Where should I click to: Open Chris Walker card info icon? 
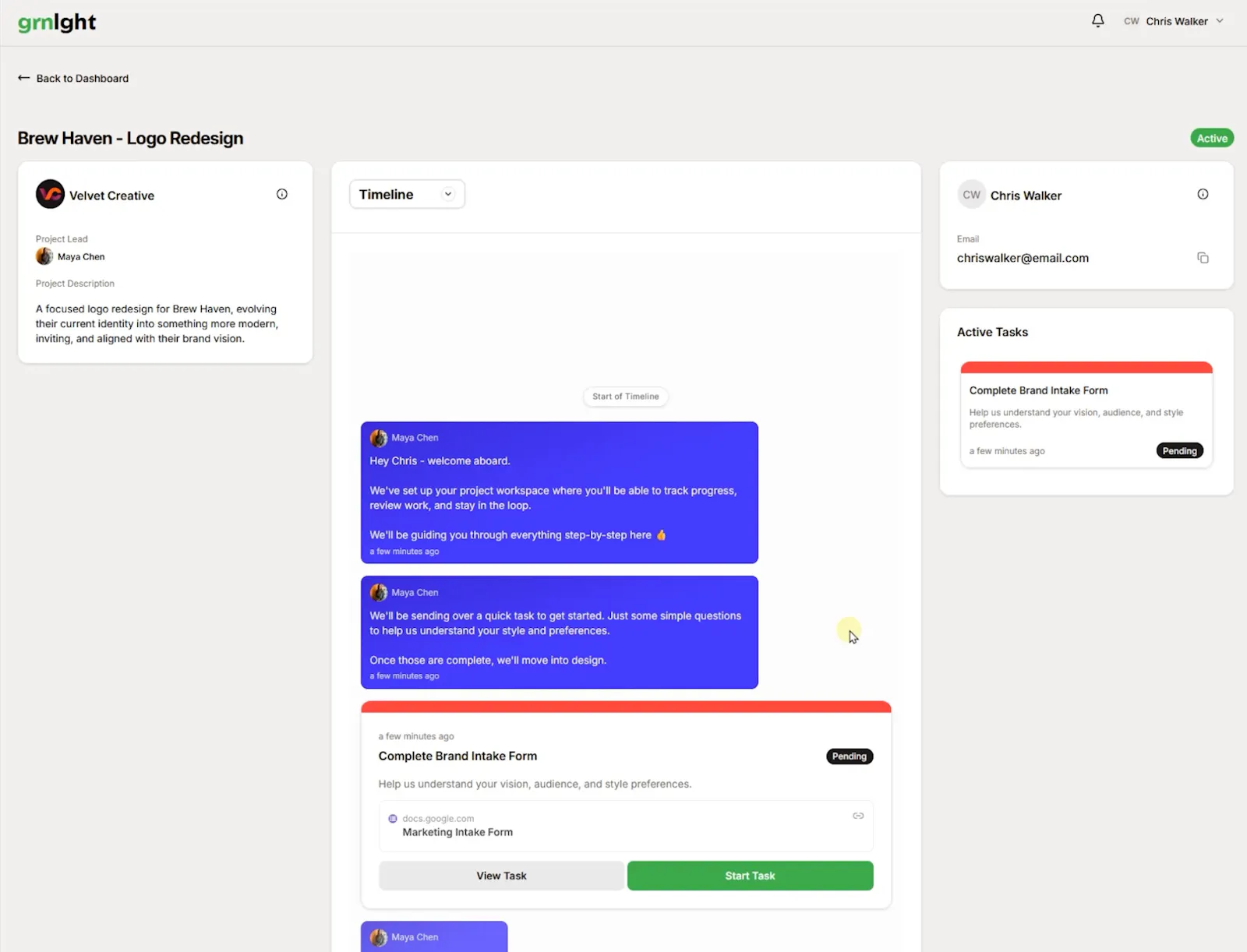click(1203, 194)
